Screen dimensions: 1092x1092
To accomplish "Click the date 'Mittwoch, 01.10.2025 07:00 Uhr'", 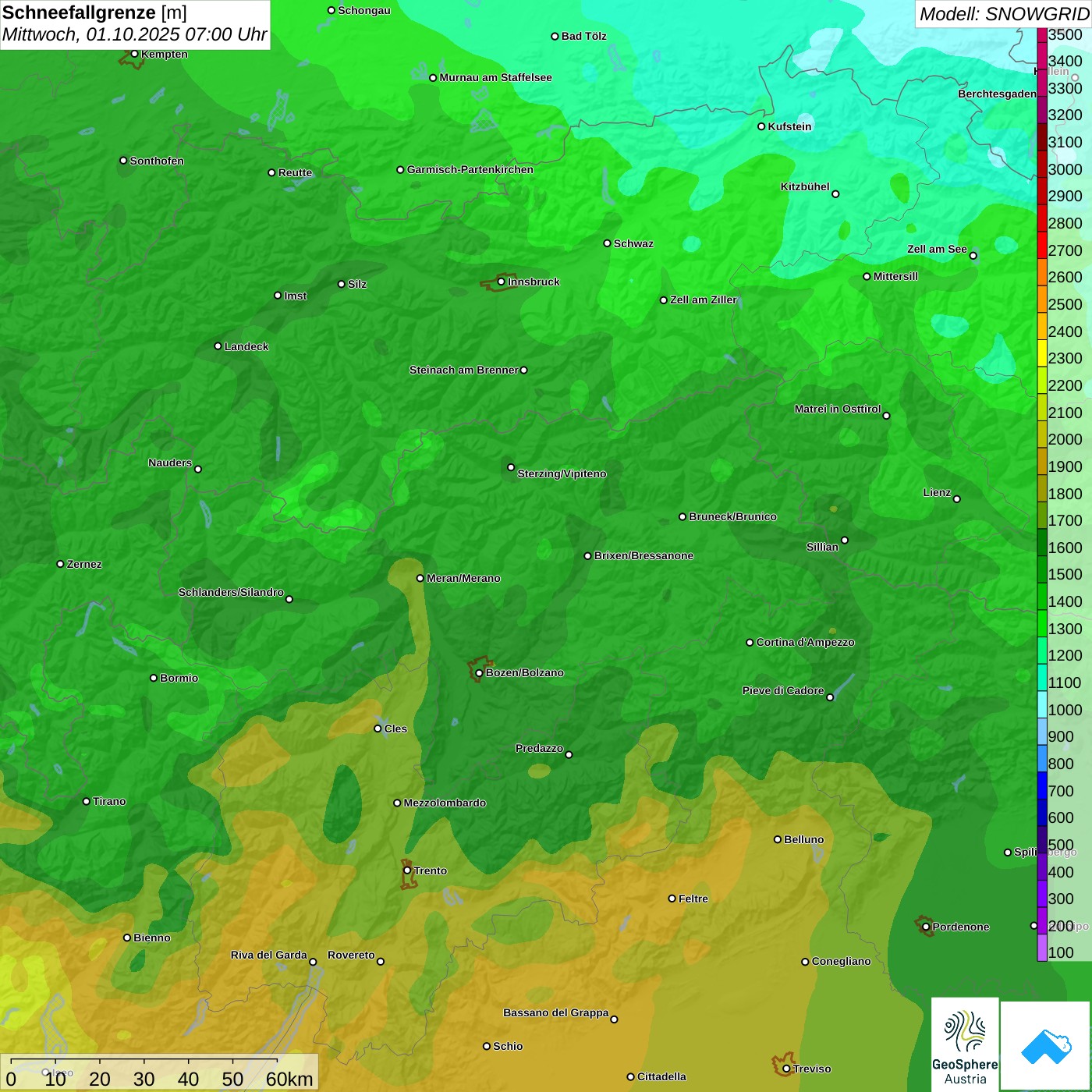I will [x=135, y=35].
